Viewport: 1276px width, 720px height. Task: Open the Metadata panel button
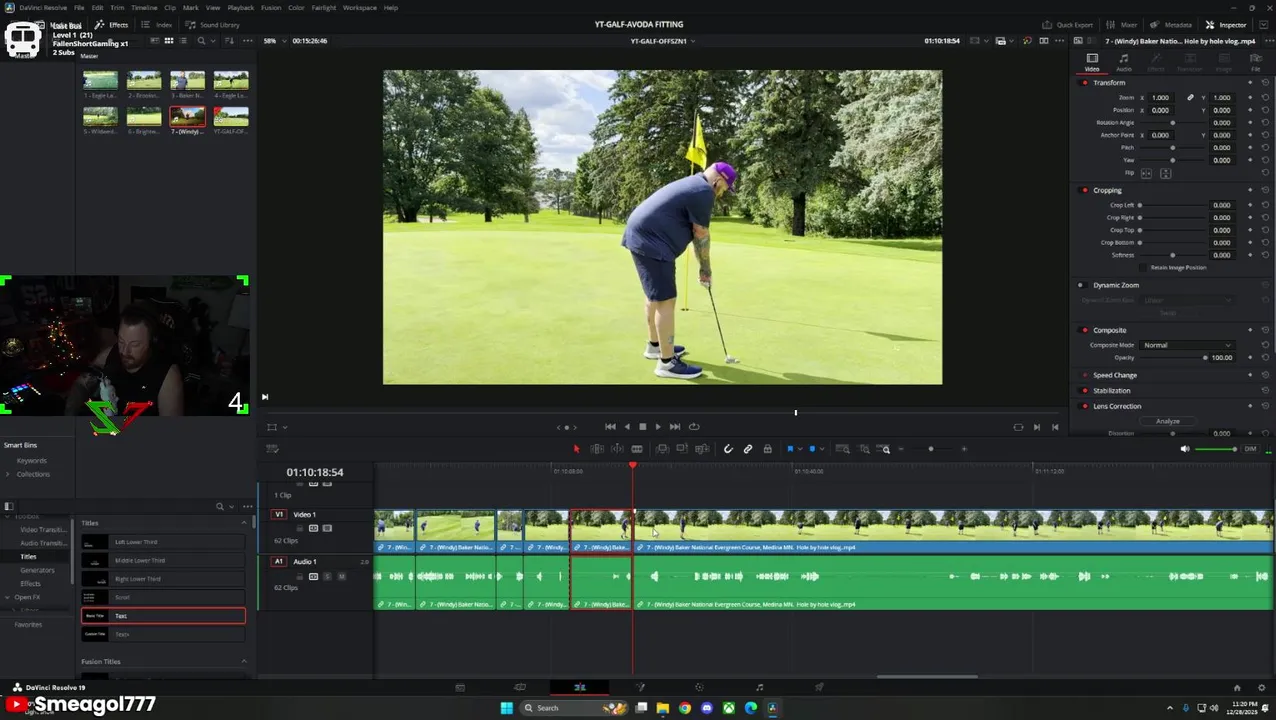tap(1172, 25)
